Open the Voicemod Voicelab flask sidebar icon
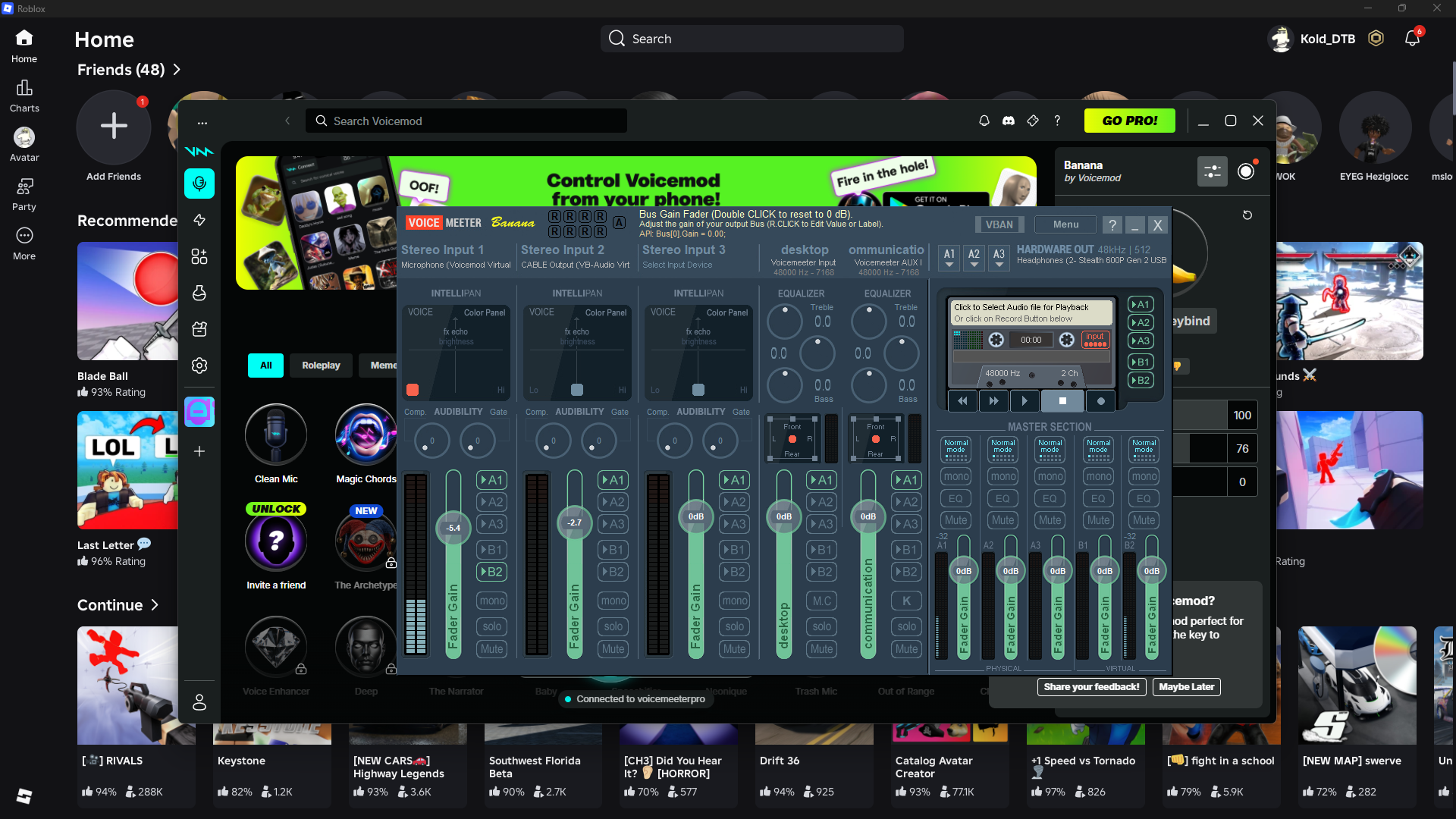 pyautogui.click(x=199, y=293)
